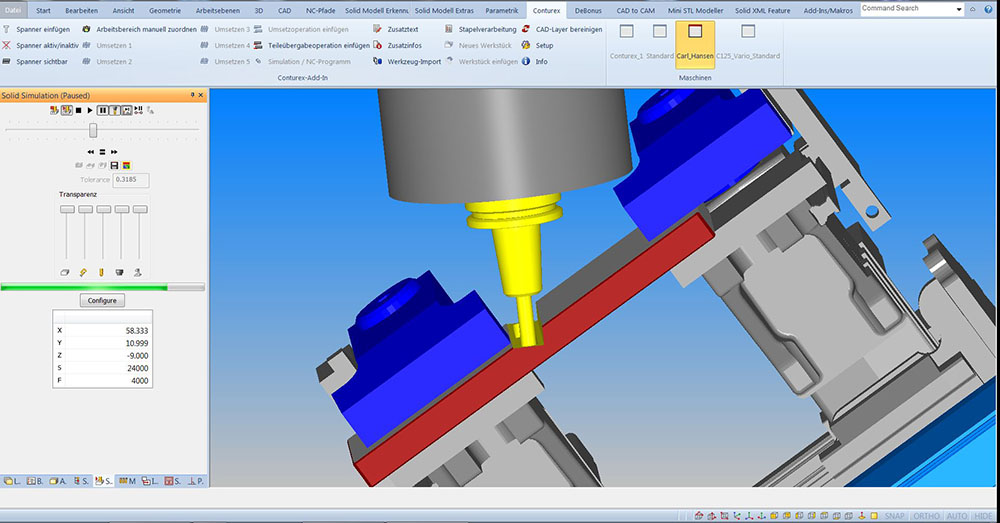Click the simulation speed slider handle
The image size is (1000, 523).
93,130
